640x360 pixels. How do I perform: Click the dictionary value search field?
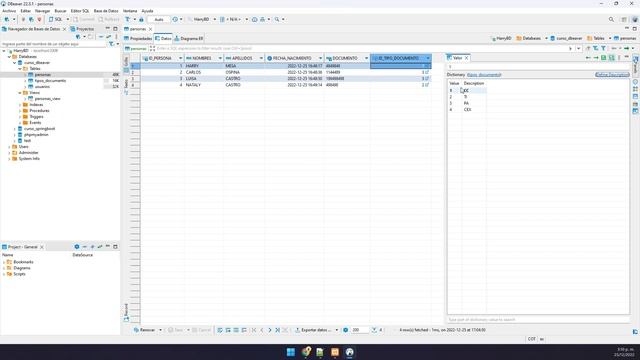pos(538,320)
